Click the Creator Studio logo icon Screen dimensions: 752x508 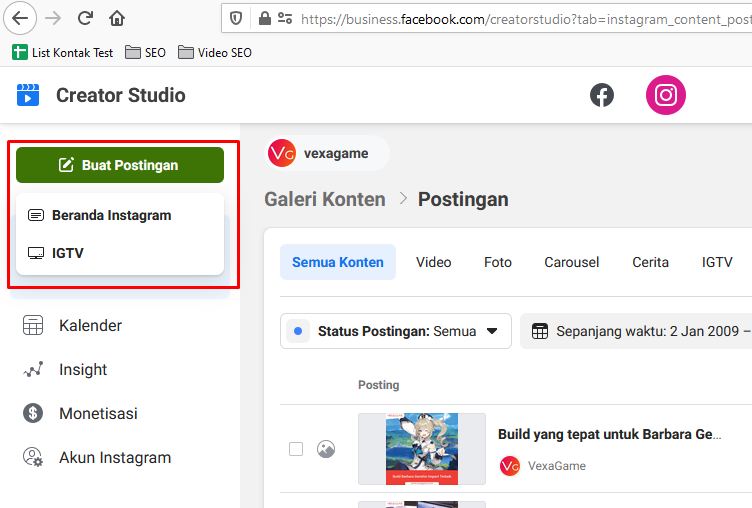click(x=28, y=95)
